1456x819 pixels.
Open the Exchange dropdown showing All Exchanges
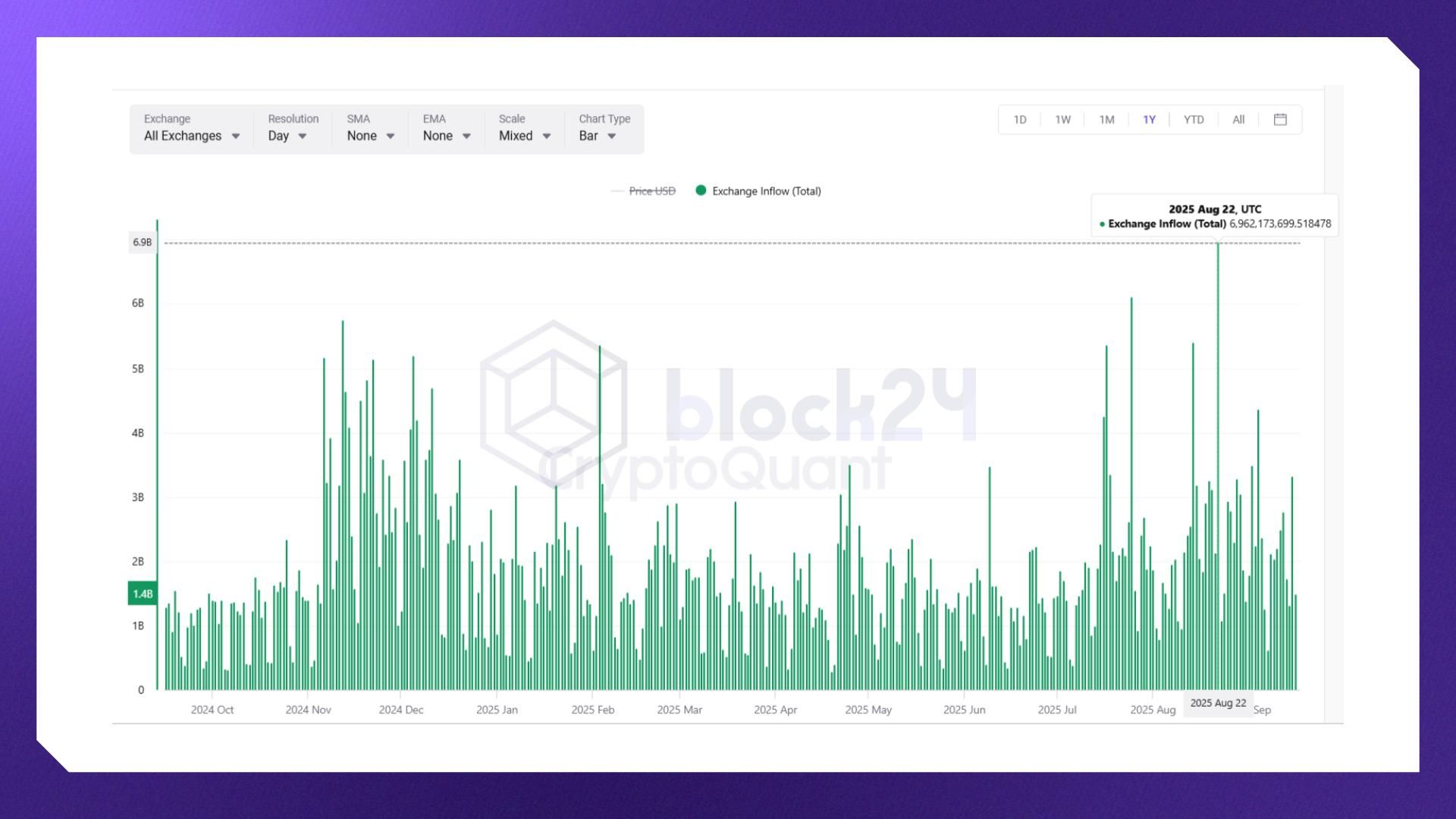(x=190, y=136)
